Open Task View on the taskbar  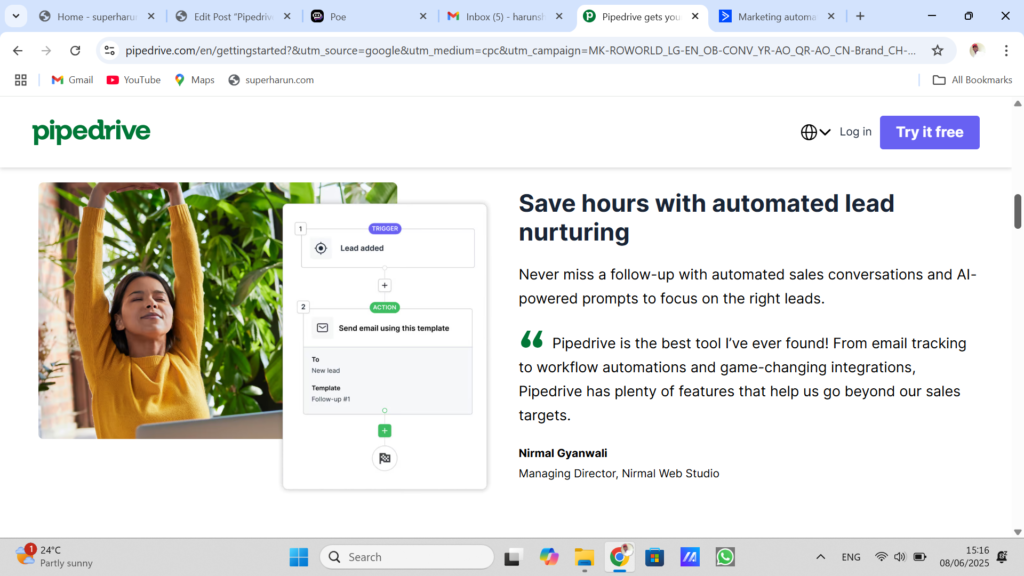(512, 557)
